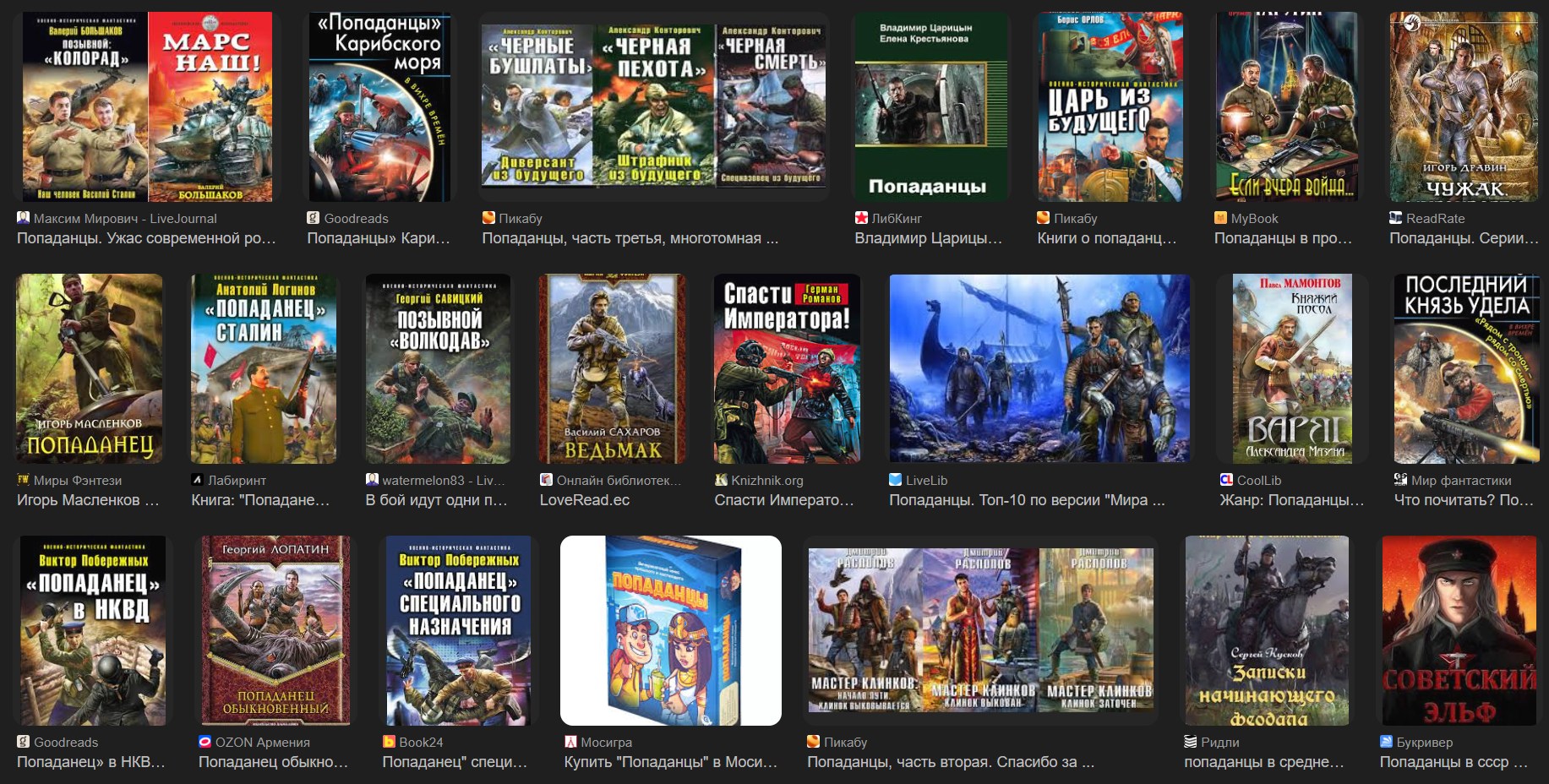The width and height of the screenshot is (1549, 784).
Task: Open the Советский эльф cover
Action: [1459, 630]
